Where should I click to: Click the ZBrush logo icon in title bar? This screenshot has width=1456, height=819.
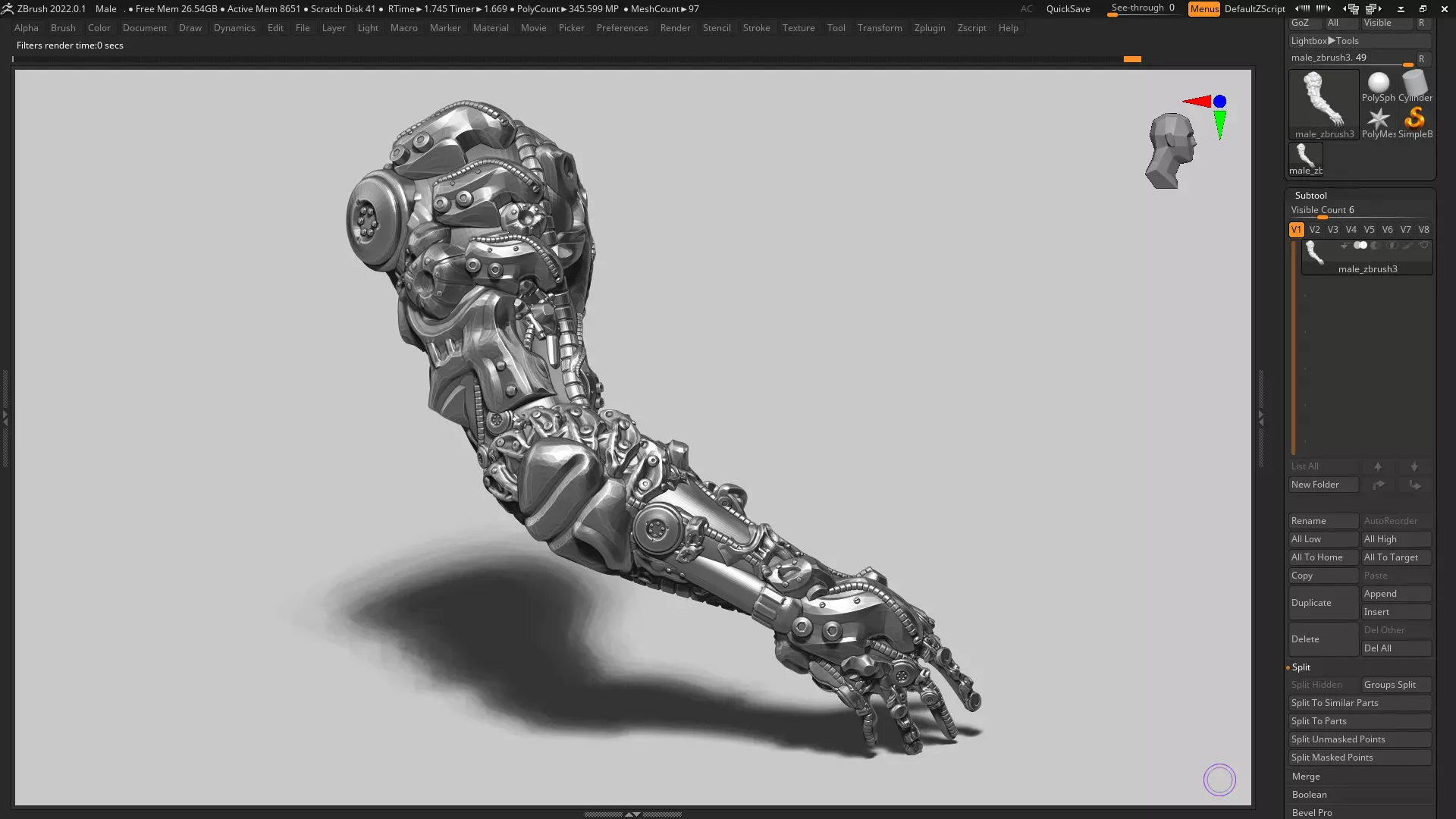pyautogui.click(x=8, y=9)
